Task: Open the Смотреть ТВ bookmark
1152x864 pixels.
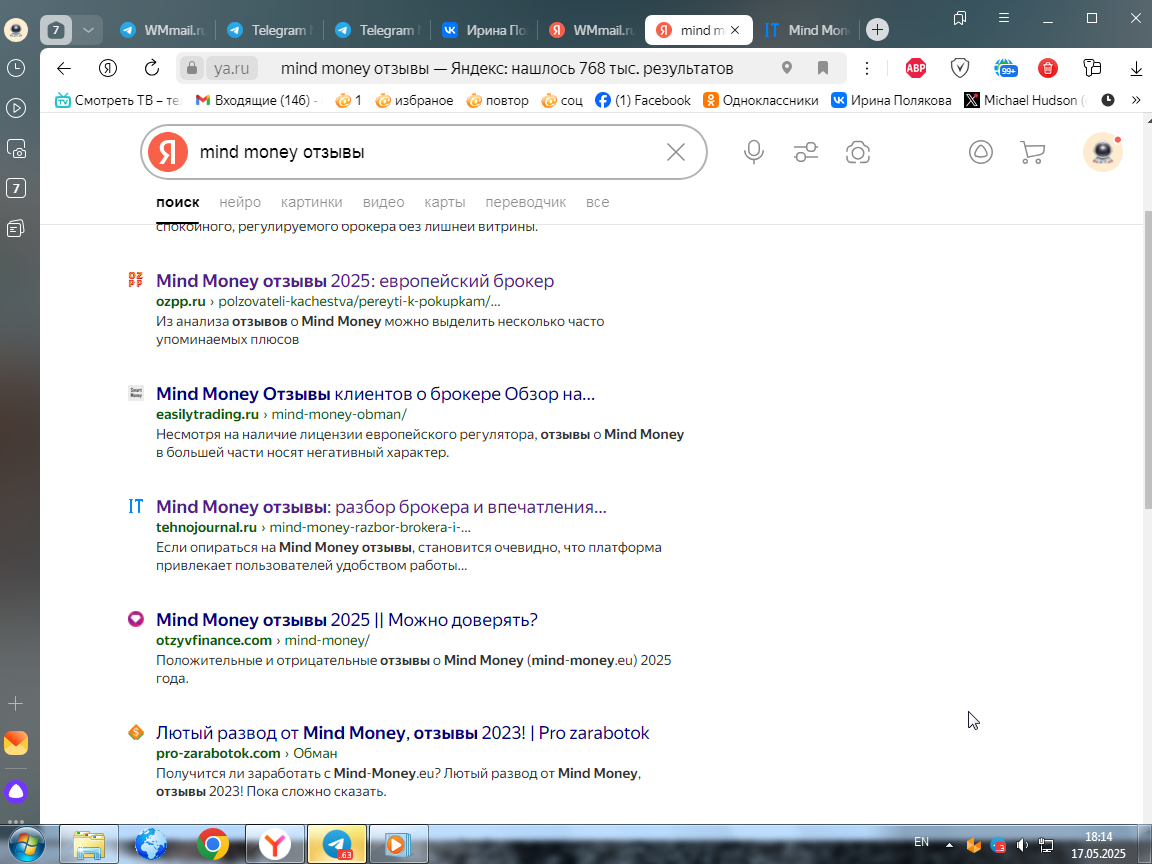Action: [118, 100]
